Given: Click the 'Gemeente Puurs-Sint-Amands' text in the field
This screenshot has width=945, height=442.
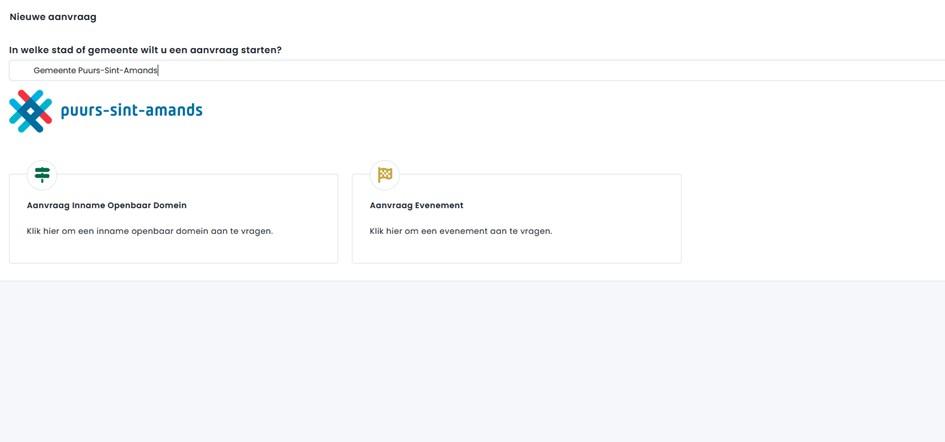Looking at the screenshot, I should click(96, 70).
